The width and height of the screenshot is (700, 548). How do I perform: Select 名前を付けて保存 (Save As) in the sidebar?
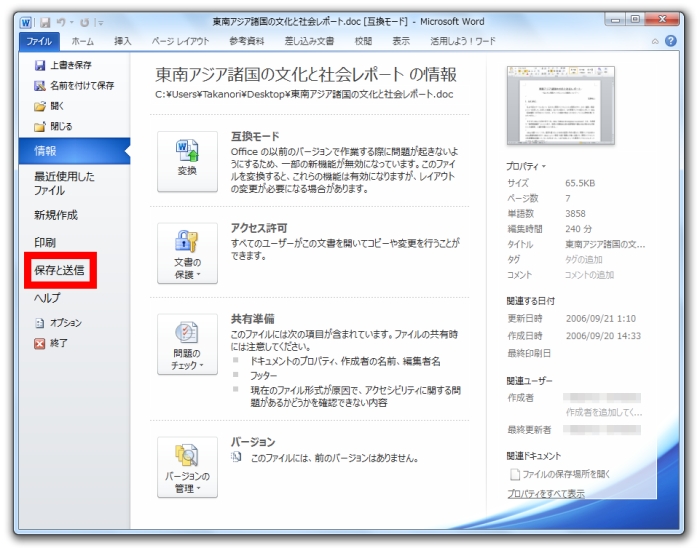click(x=74, y=85)
